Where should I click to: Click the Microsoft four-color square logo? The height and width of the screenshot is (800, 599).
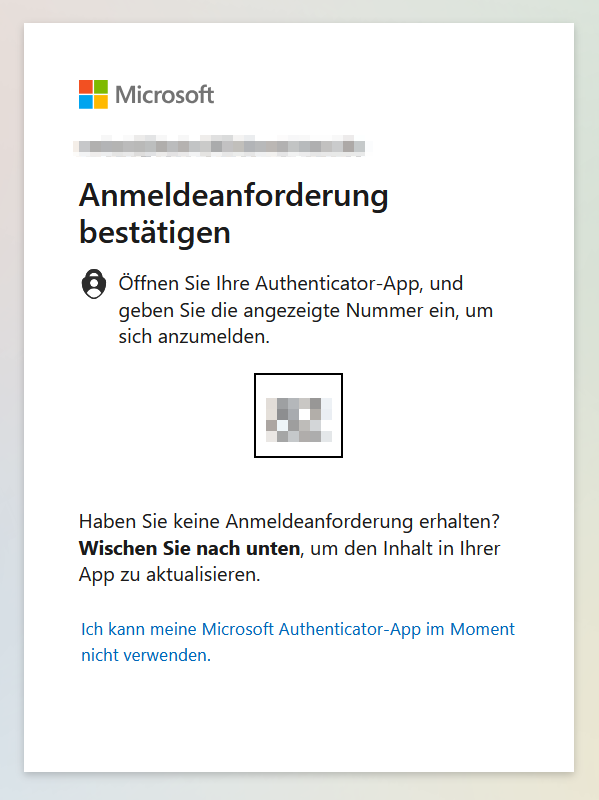pos(93,94)
